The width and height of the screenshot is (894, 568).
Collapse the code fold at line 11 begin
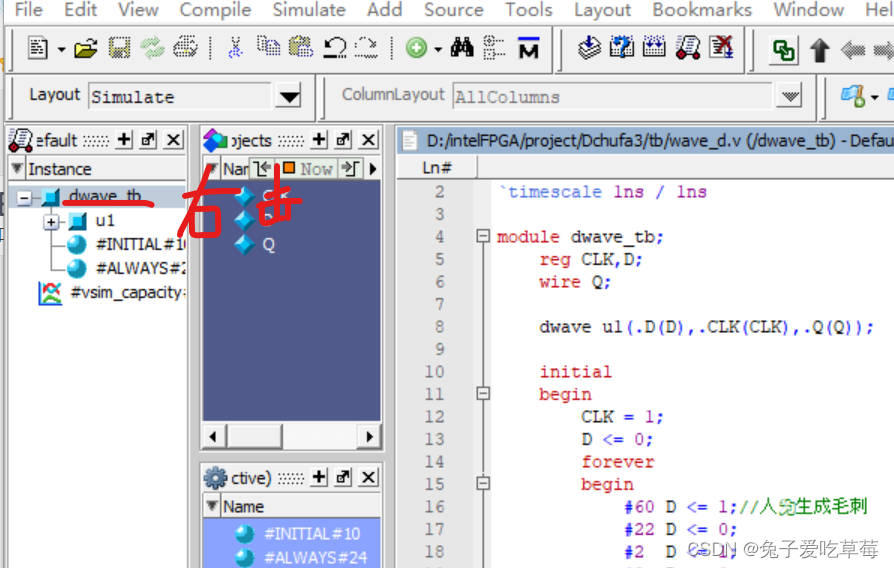pos(483,393)
